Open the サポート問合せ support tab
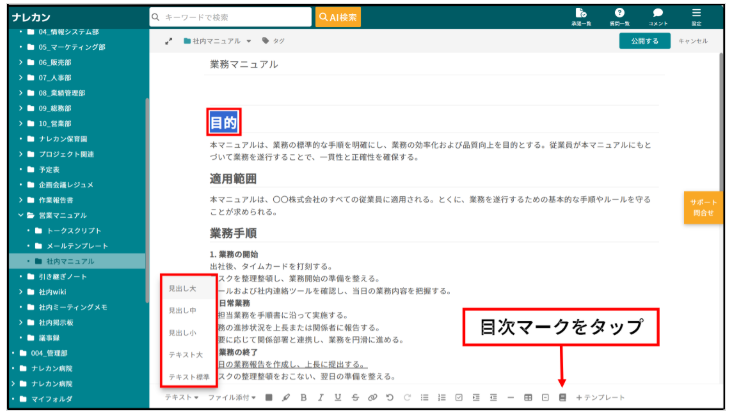736x414 pixels. [703, 207]
